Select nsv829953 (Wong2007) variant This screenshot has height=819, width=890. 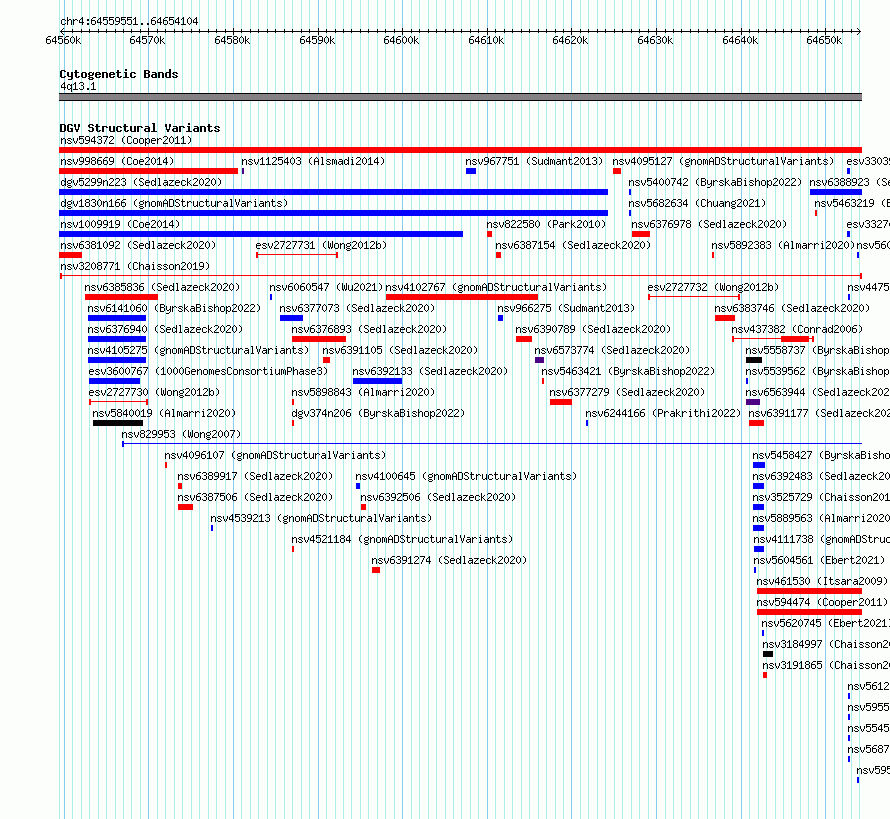tap(181, 434)
